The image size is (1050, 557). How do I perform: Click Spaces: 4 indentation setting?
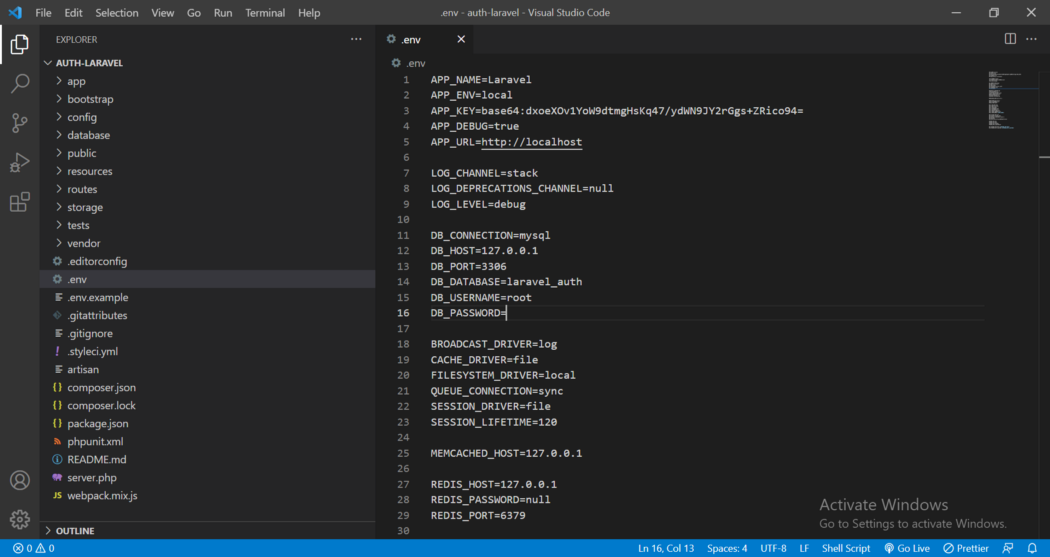point(727,548)
